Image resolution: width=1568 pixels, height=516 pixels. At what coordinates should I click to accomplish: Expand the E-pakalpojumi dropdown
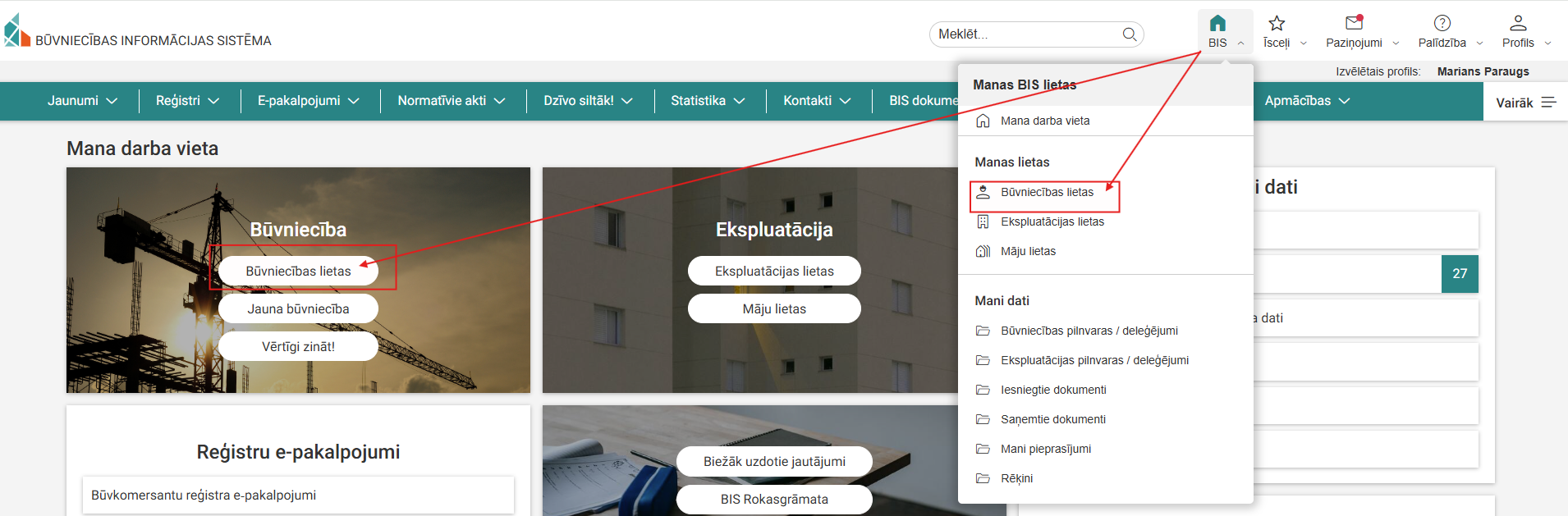(x=309, y=101)
